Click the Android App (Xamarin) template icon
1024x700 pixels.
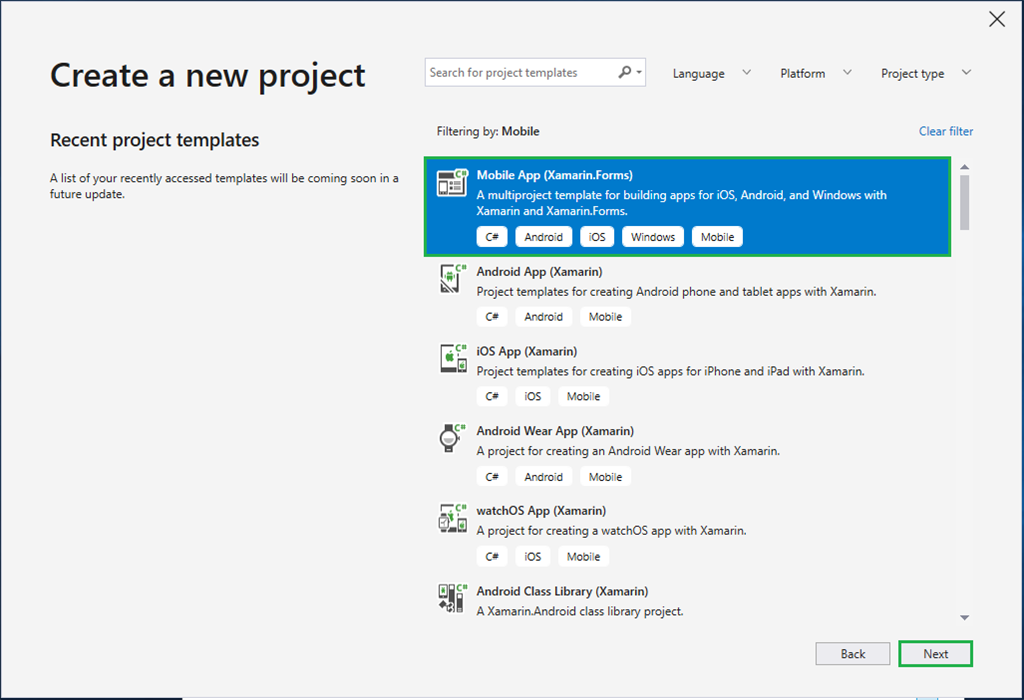coord(452,279)
